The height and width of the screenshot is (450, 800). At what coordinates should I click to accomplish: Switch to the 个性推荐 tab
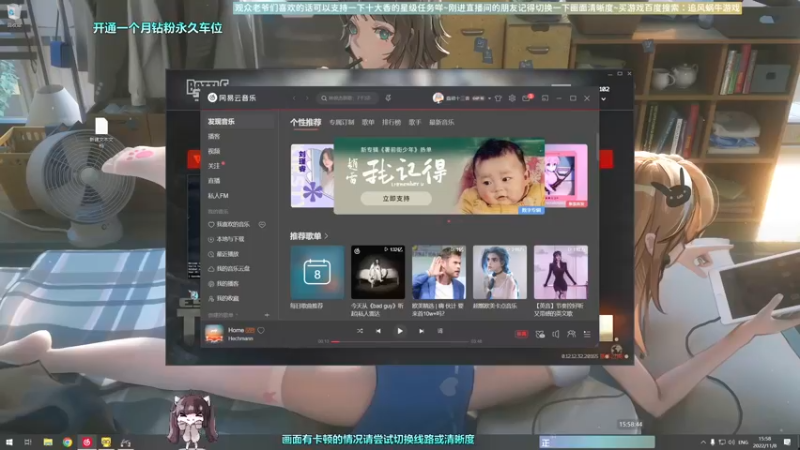306,122
